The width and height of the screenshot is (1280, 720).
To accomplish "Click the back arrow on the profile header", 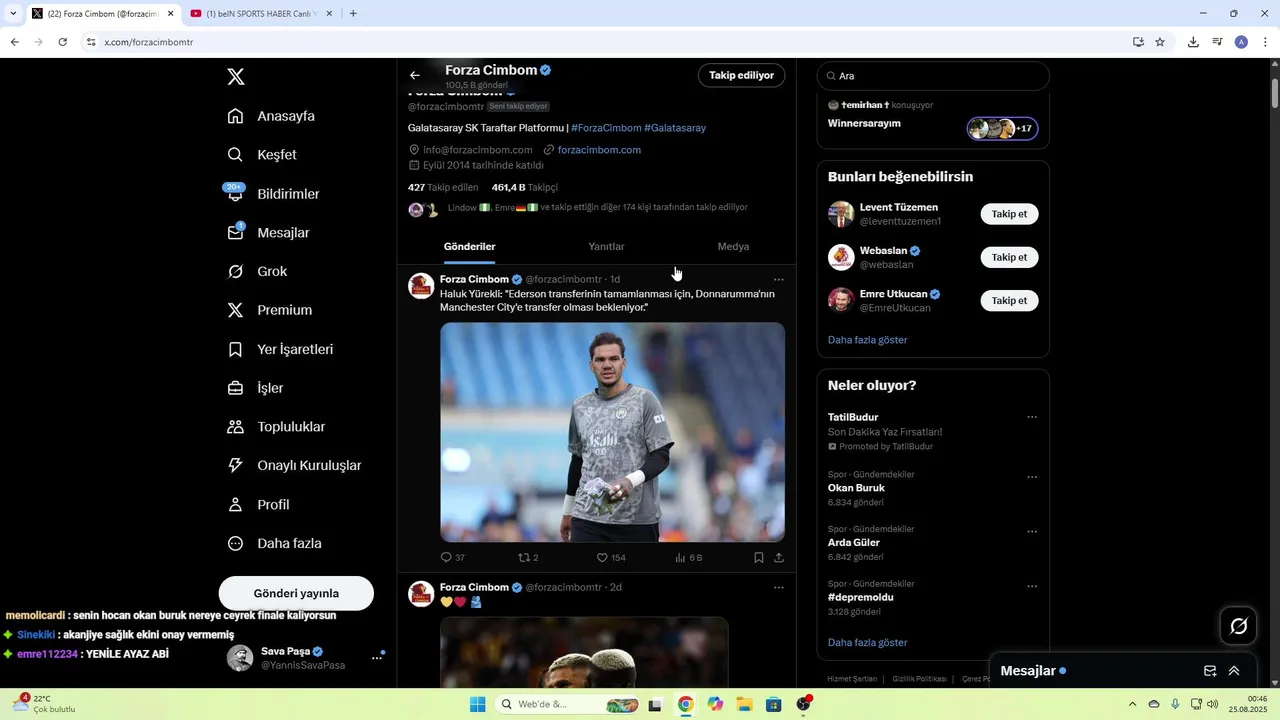I will 415,76.
